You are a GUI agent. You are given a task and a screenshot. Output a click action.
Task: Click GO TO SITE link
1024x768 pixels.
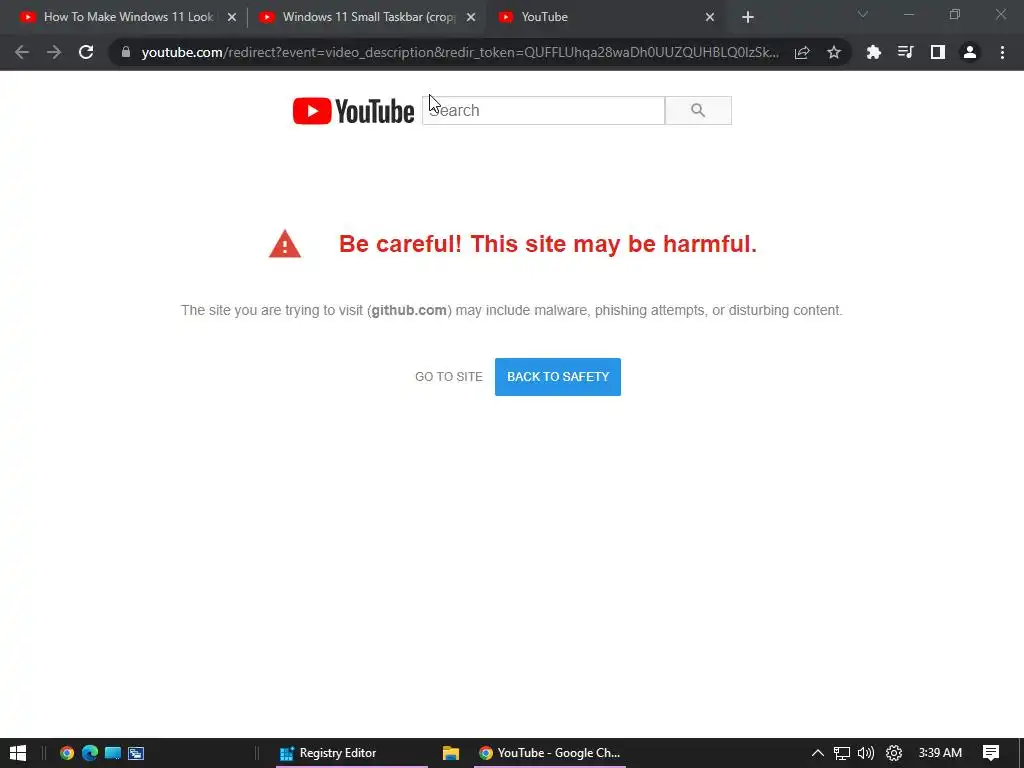point(449,377)
